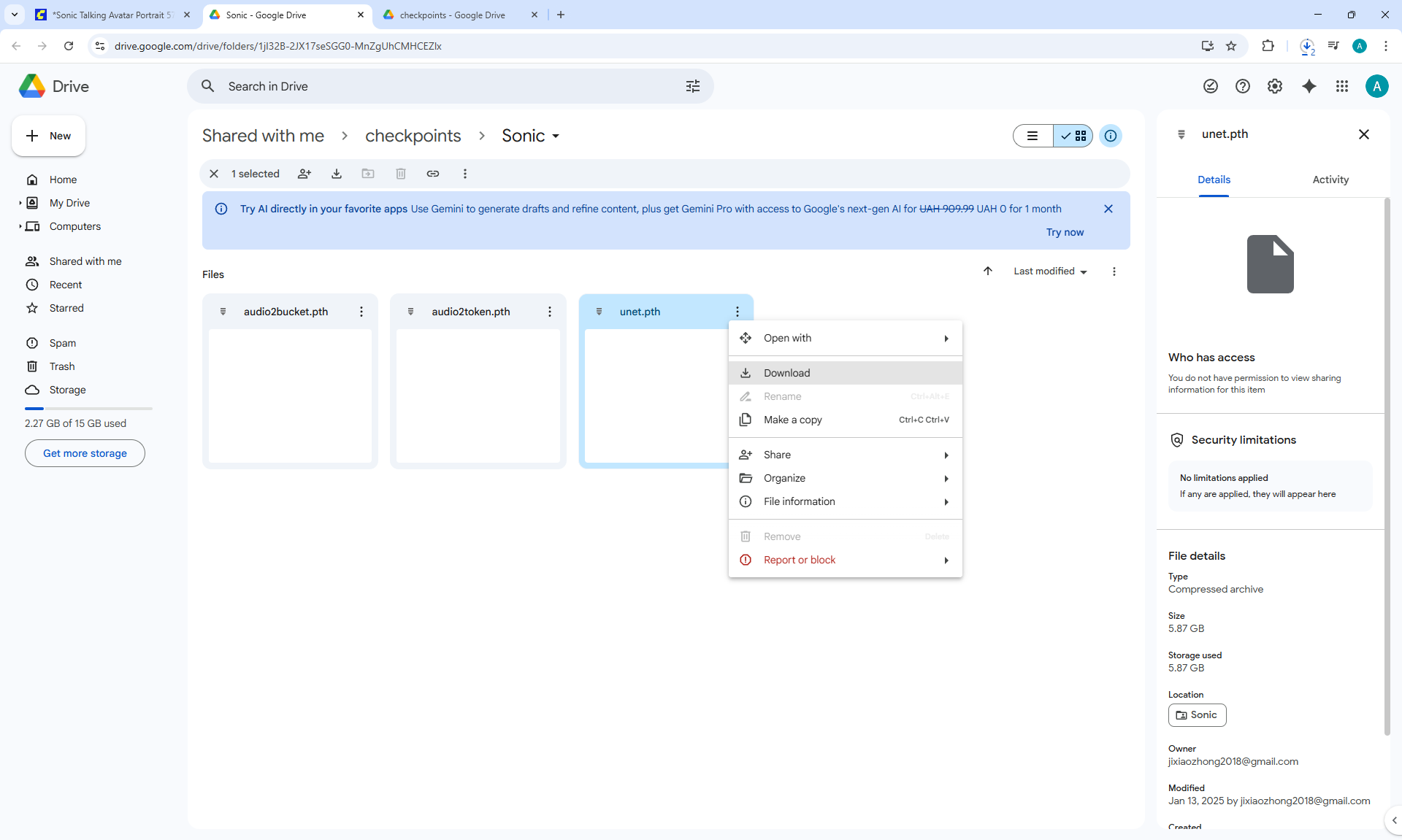This screenshot has width=1402, height=840.
Task: Expand the My Drive tree arrow
Action: 20,203
